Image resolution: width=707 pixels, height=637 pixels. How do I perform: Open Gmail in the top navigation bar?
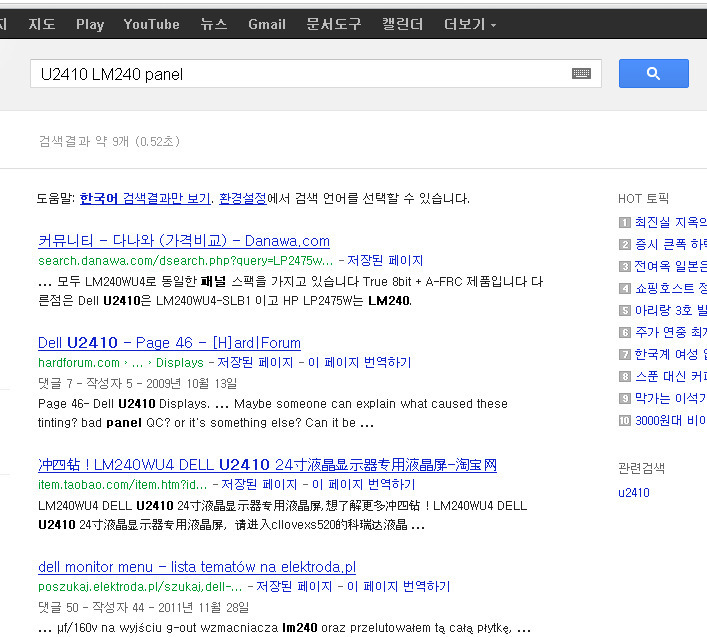tap(267, 24)
